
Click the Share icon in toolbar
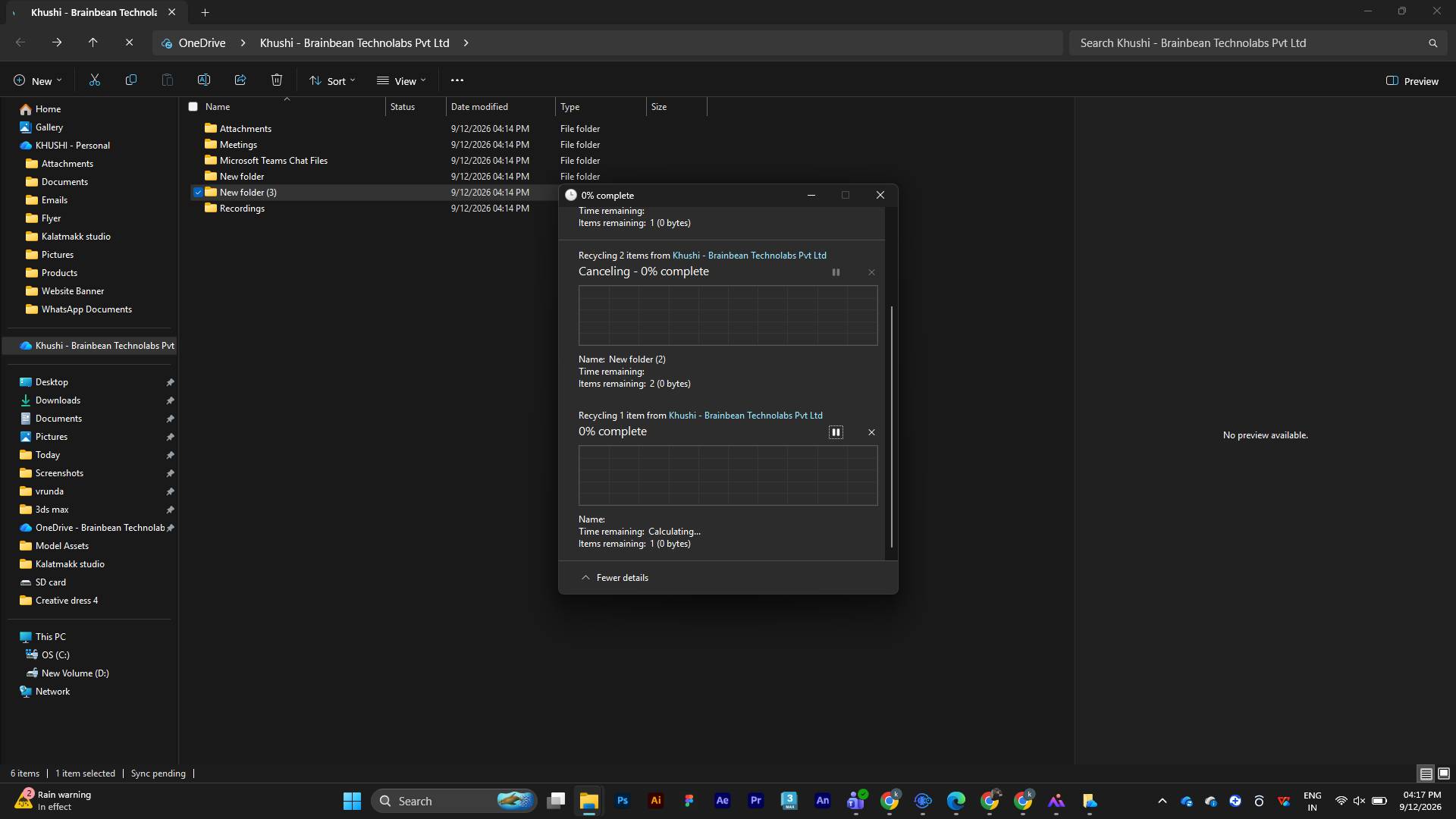240,80
